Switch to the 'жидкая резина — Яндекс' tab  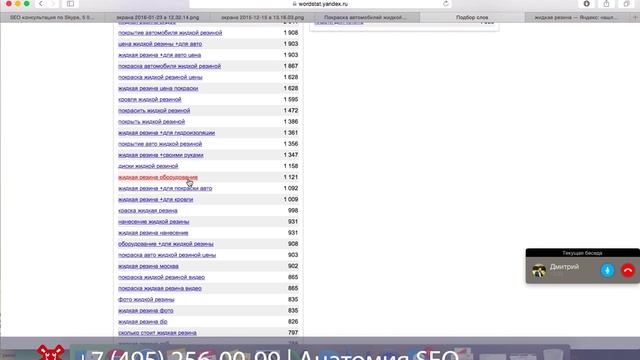tap(578, 17)
